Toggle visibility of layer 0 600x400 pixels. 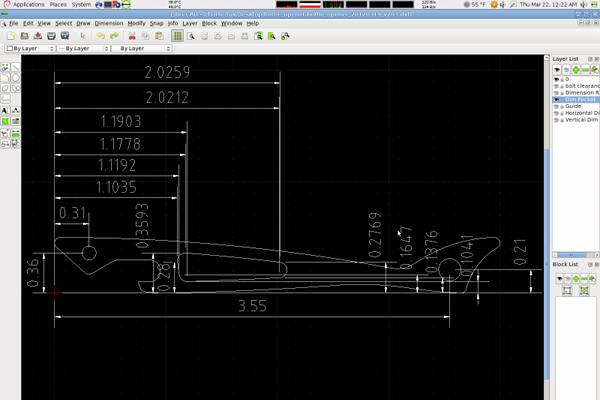556,79
